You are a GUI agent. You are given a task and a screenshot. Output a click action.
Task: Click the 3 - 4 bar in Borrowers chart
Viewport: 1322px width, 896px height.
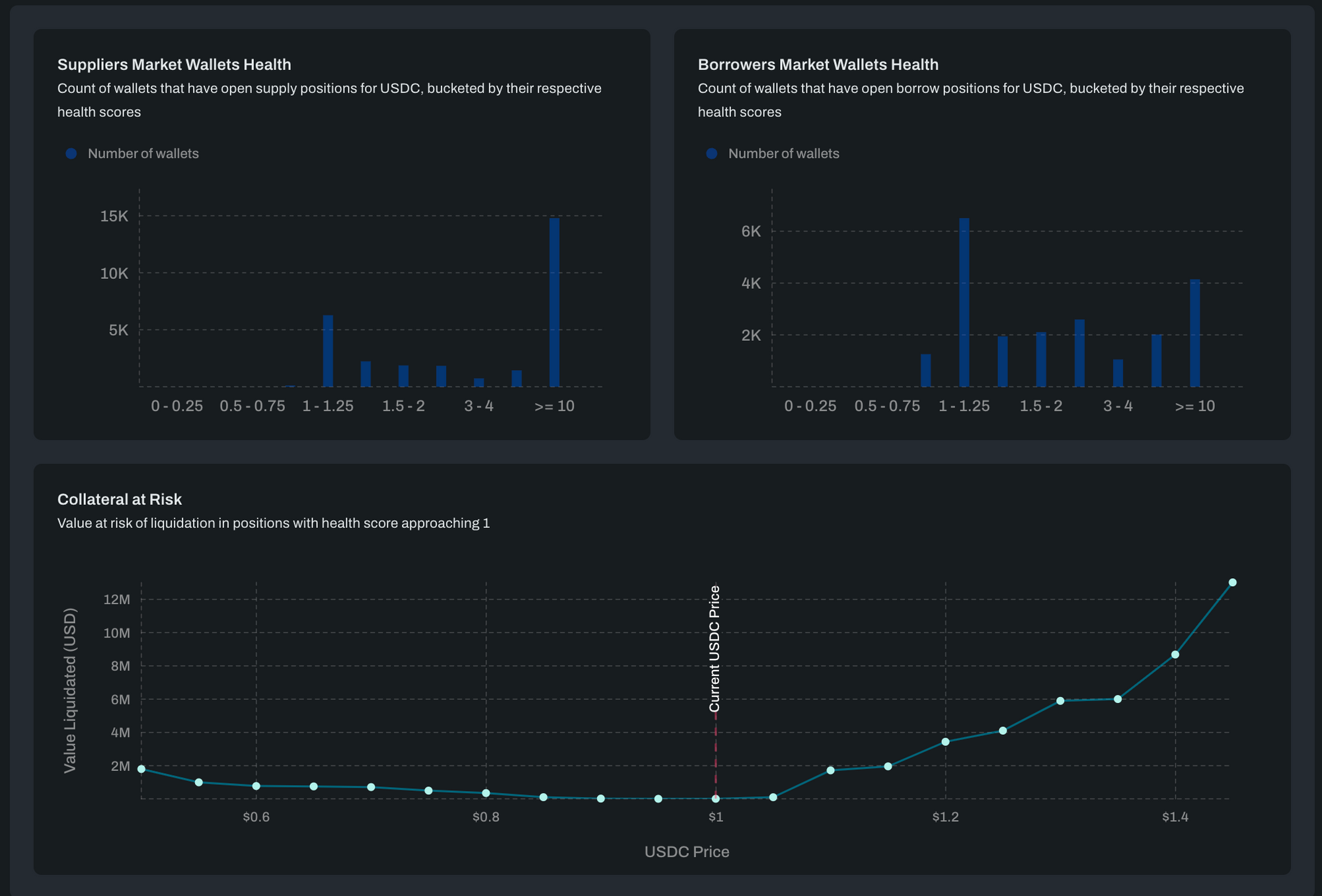pyautogui.click(x=1118, y=373)
